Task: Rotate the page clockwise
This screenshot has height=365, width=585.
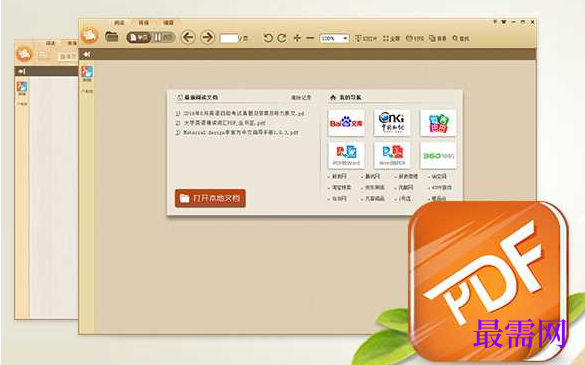Action: (282, 38)
